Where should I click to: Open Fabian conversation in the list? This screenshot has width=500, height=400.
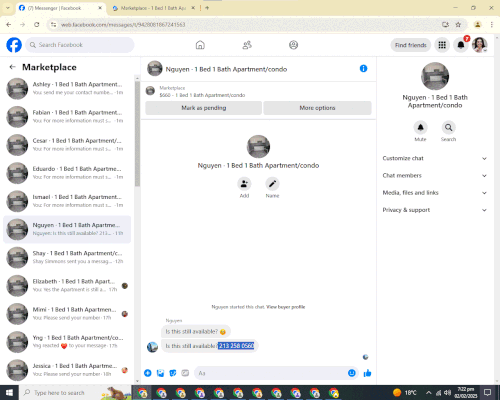(x=67, y=117)
